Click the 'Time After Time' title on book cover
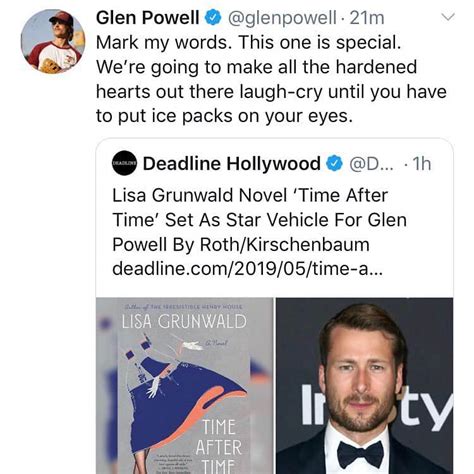Viewport: 474px width, 474px height. pos(218,447)
